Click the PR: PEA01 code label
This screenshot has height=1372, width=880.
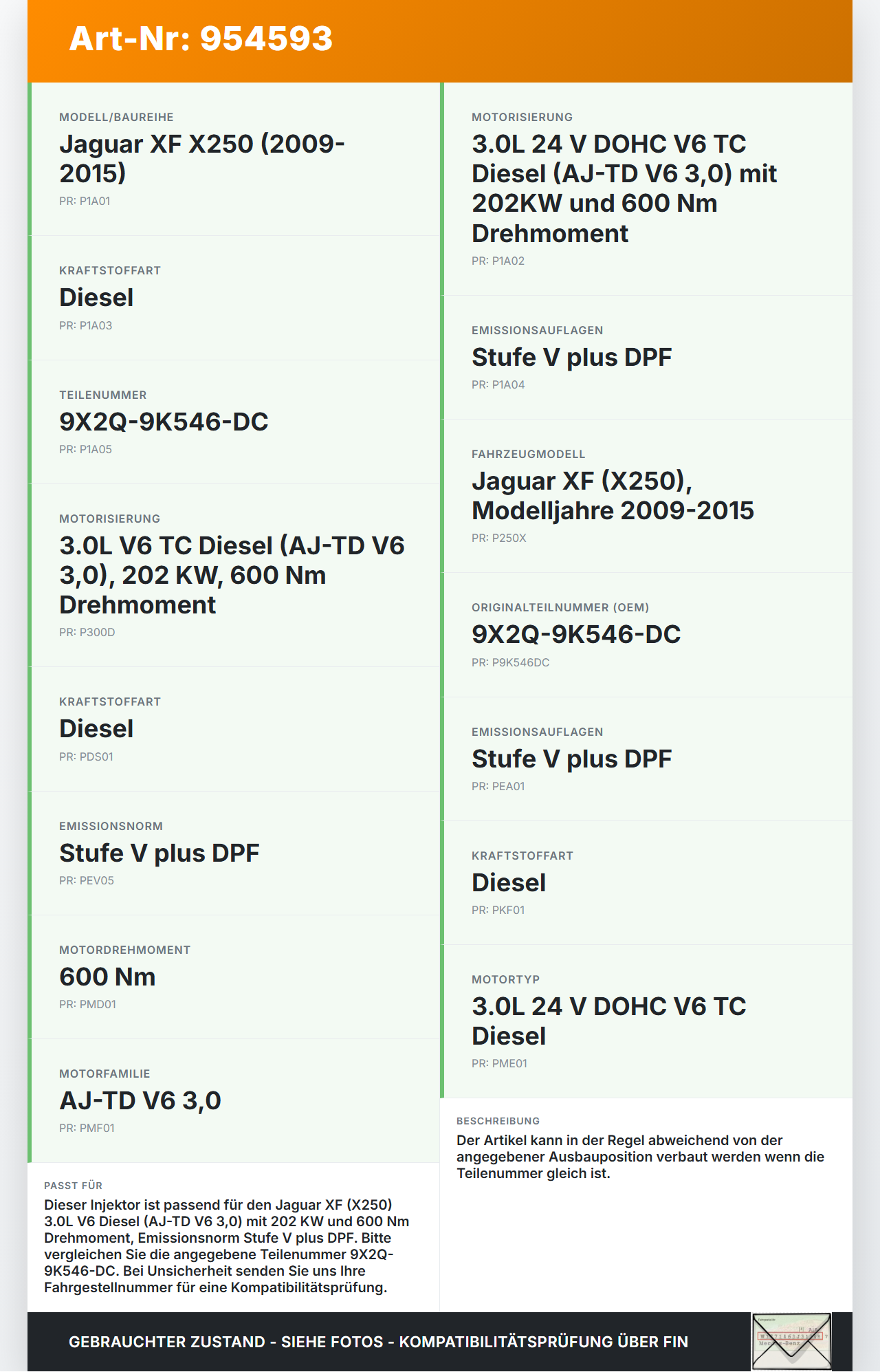point(498,787)
